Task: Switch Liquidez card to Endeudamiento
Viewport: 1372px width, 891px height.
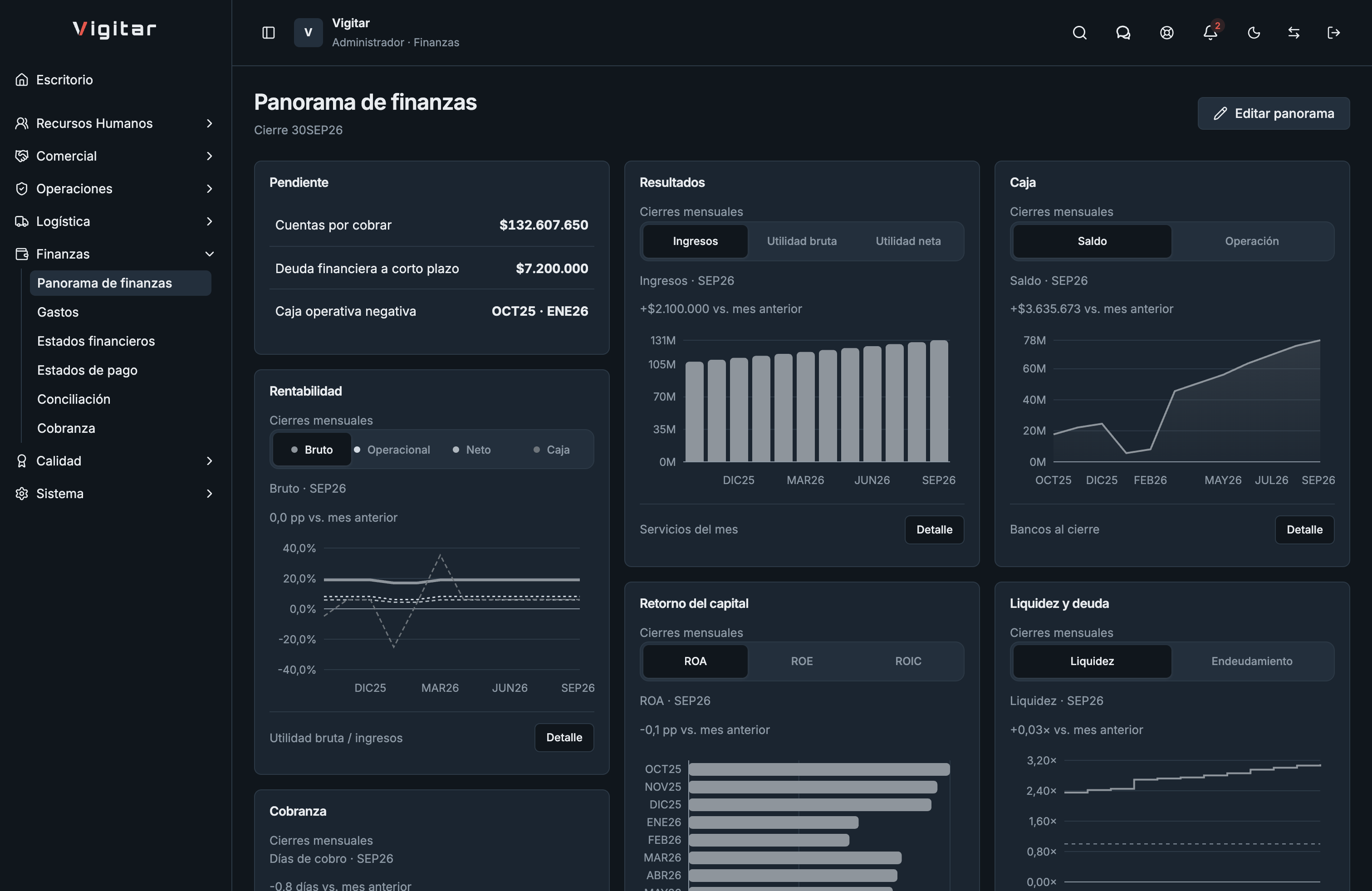Action: tap(1251, 661)
